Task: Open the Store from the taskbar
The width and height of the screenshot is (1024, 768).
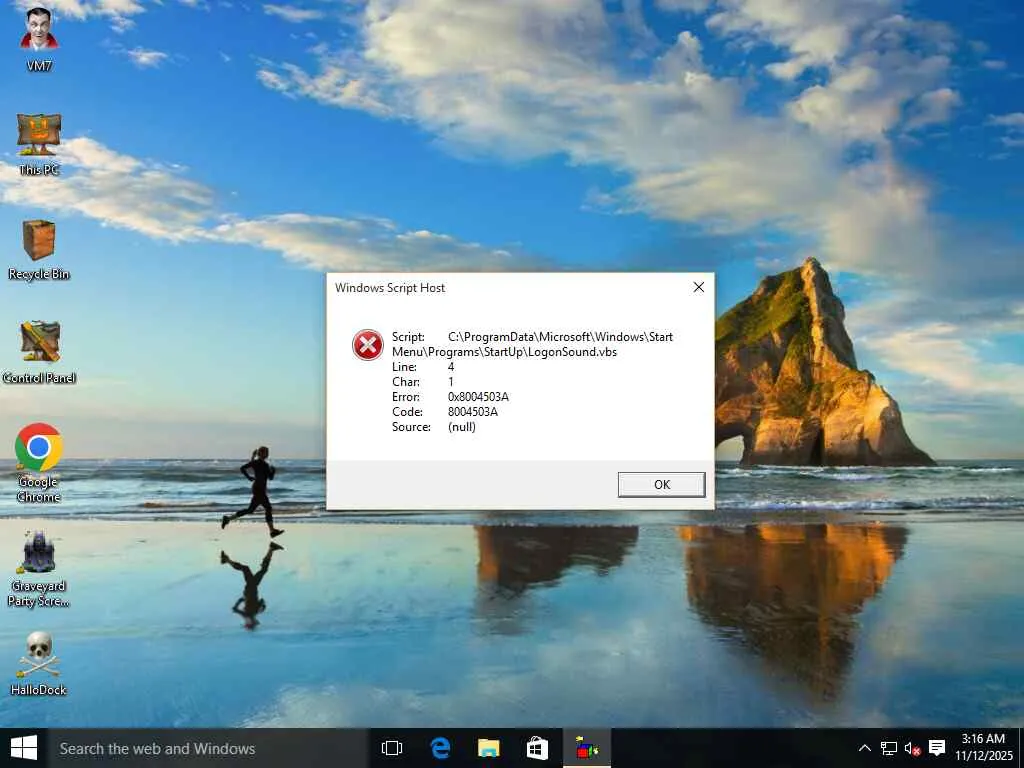Action: tap(537, 748)
